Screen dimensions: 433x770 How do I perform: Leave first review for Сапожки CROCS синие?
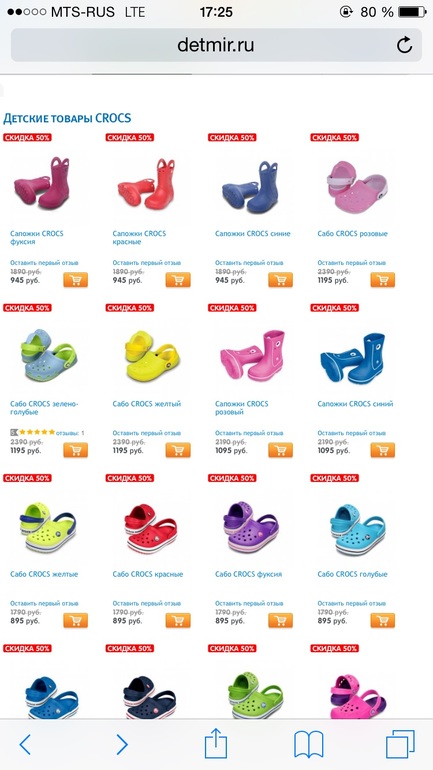point(249,263)
